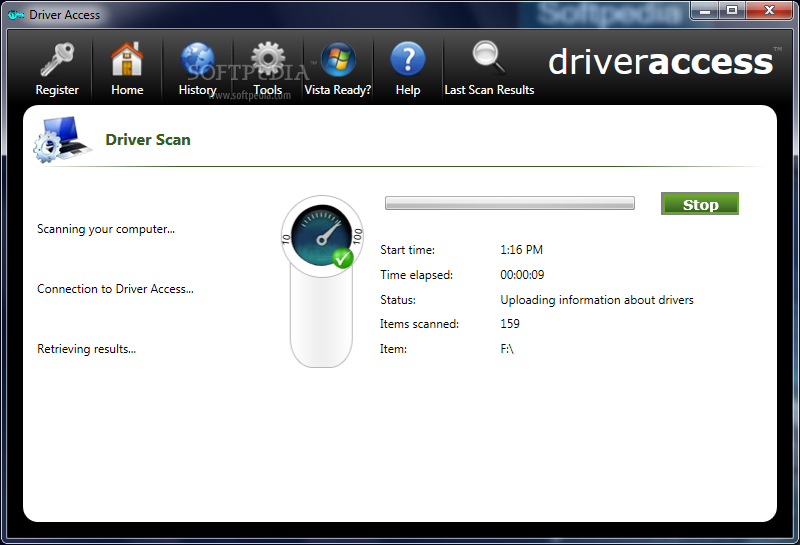The height and width of the screenshot is (545, 800).
Task: Click the Register key icon
Action: tap(57, 59)
